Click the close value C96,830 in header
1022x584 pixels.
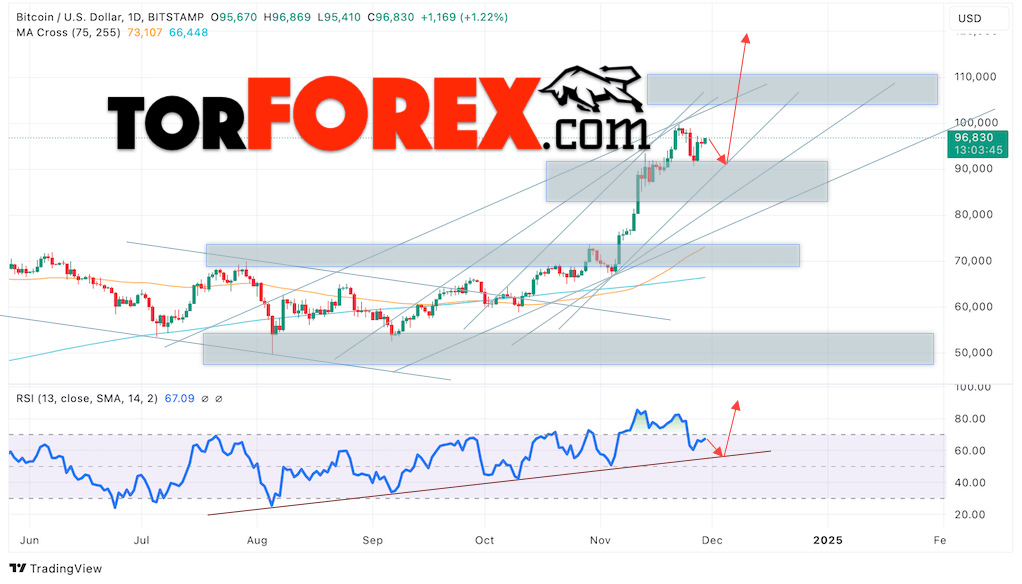tap(390, 17)
